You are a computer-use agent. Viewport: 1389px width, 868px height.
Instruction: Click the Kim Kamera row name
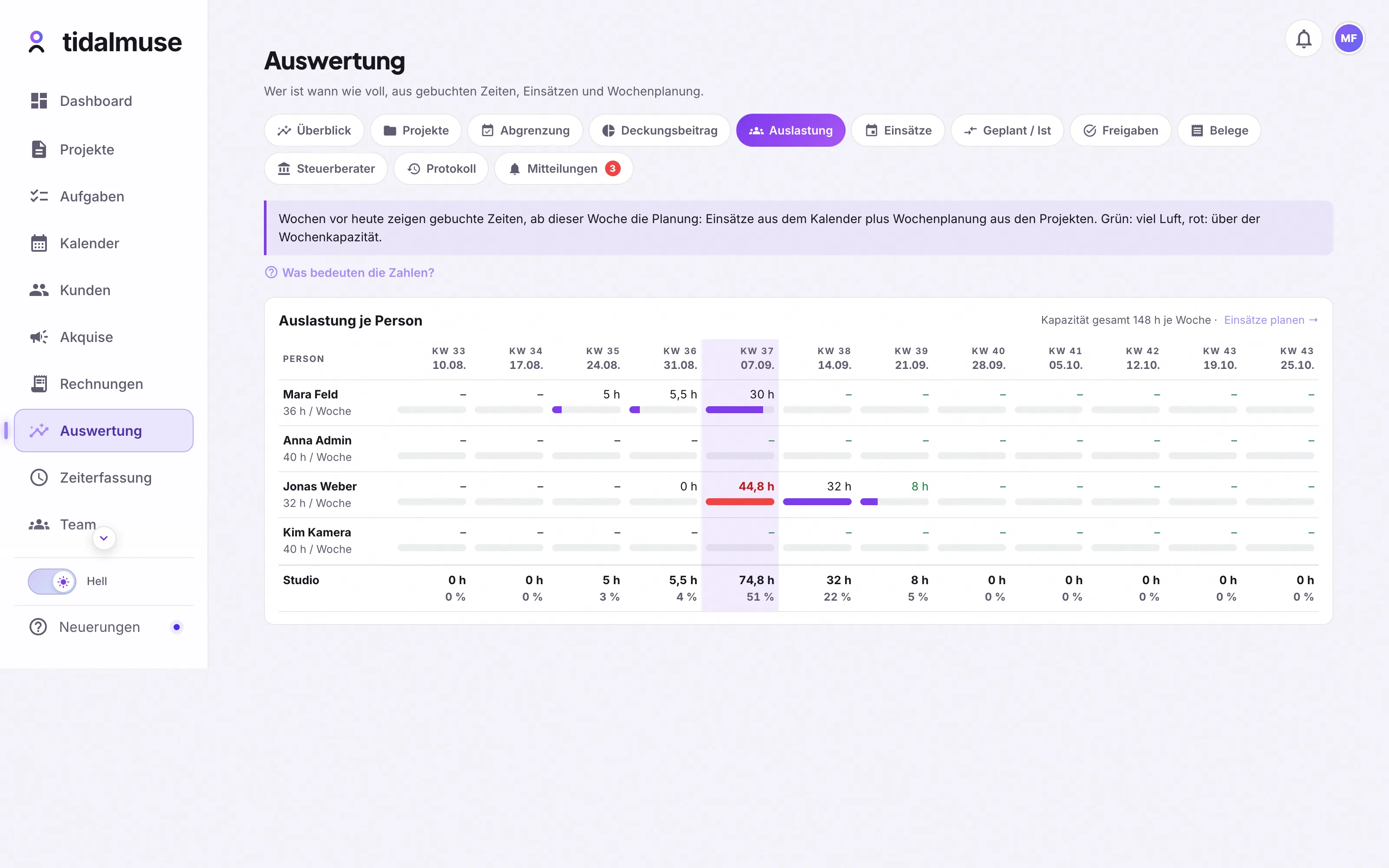(x=317, y=532)
